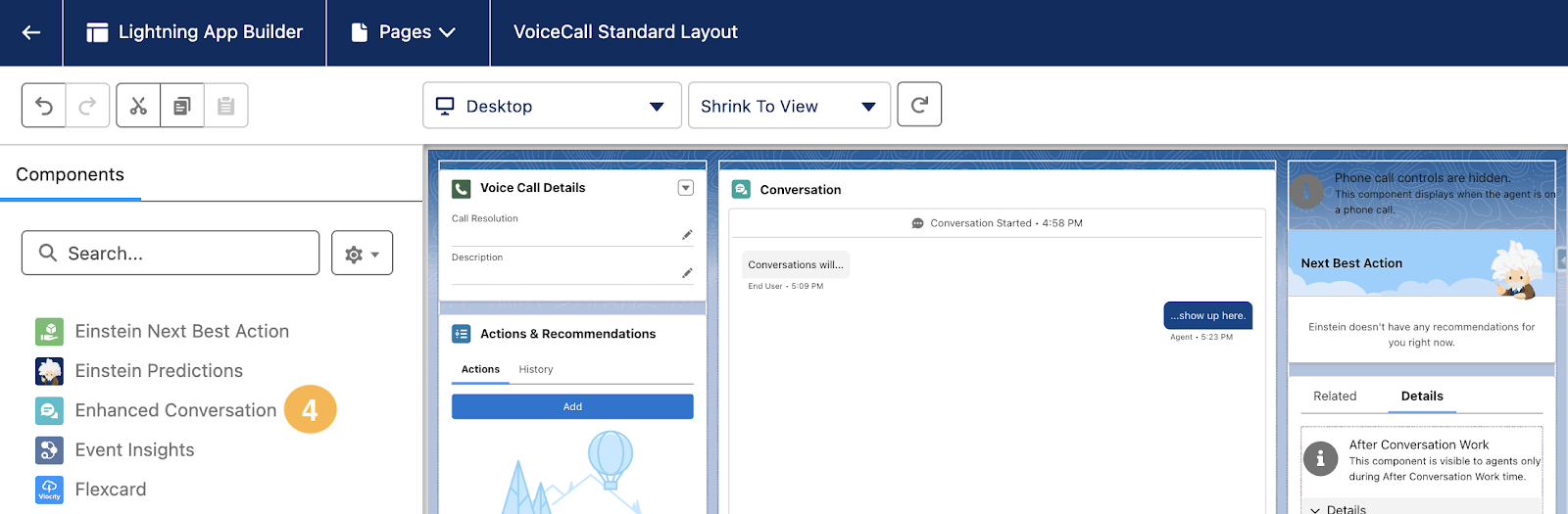Click the Flexcard Vlocity icon
This screenshot has height=514, width=1568.
coord(49,490)
